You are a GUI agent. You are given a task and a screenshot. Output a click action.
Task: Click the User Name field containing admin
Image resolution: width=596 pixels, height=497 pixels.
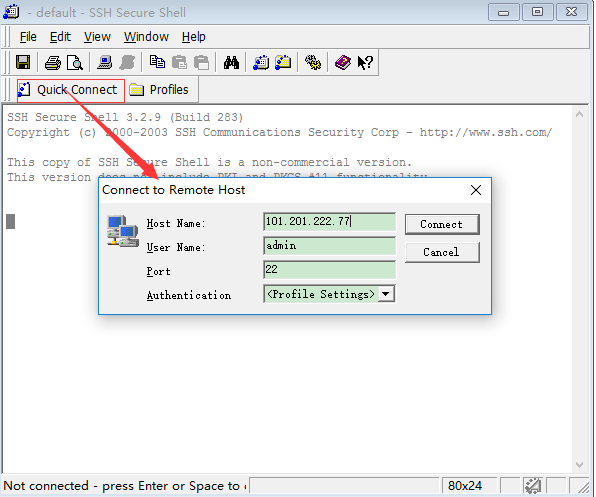(329, 246)
